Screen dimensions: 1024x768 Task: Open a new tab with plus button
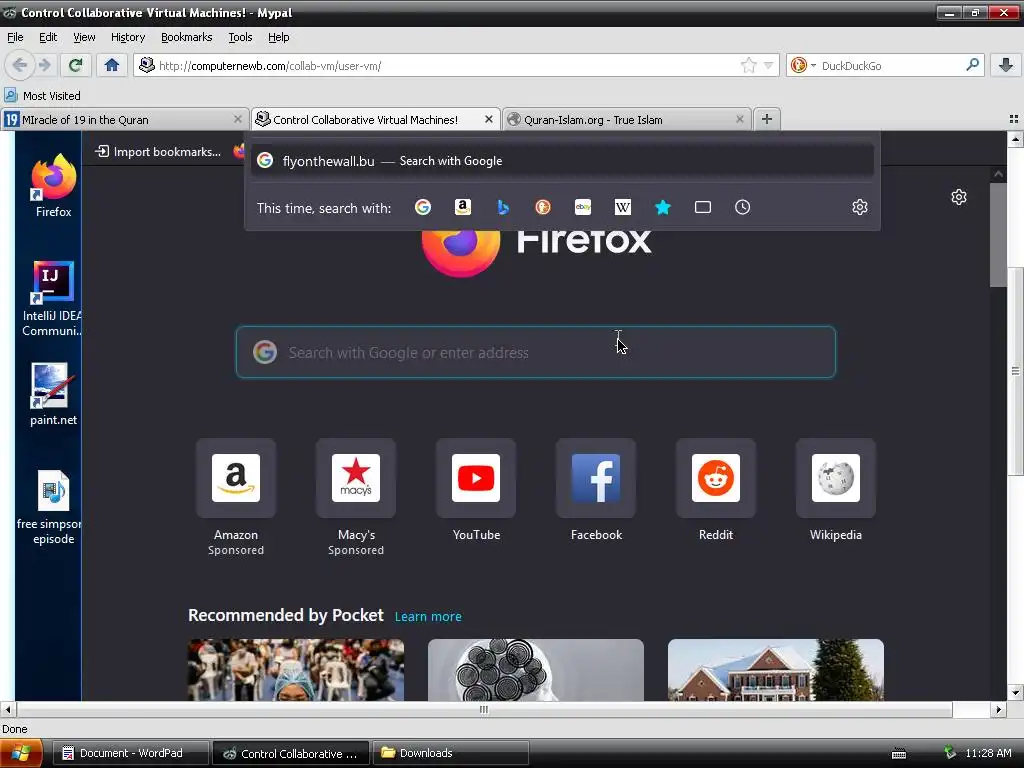pyautogui.click(x=767, y=119)
